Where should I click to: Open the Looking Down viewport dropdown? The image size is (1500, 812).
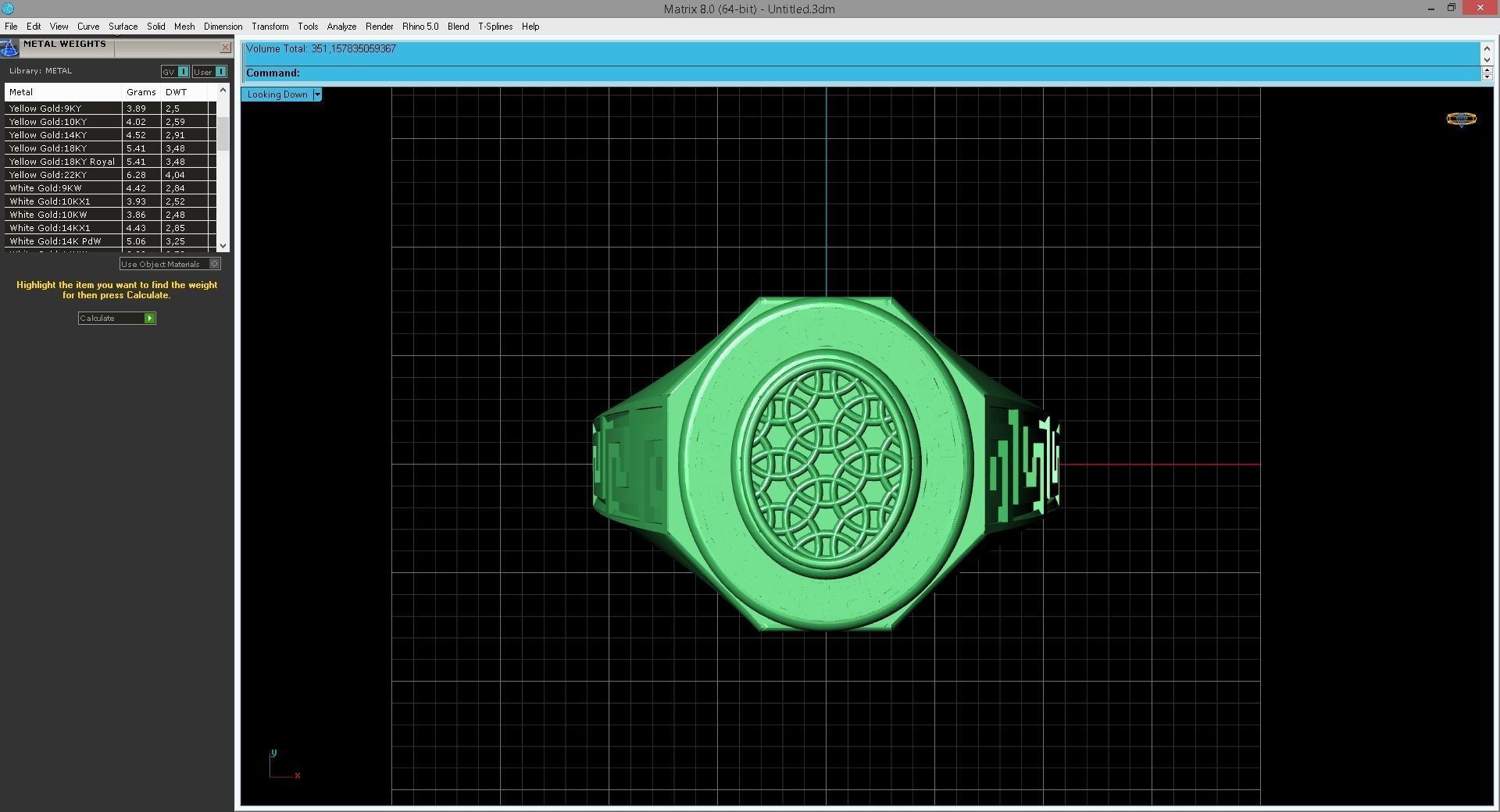coord(316,94)
